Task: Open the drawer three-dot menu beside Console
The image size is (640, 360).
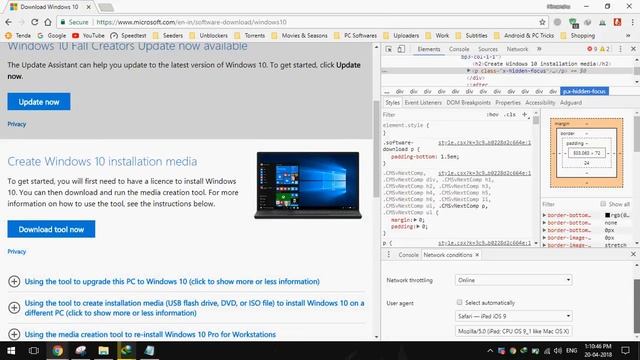Action: (x=389, y=255)
